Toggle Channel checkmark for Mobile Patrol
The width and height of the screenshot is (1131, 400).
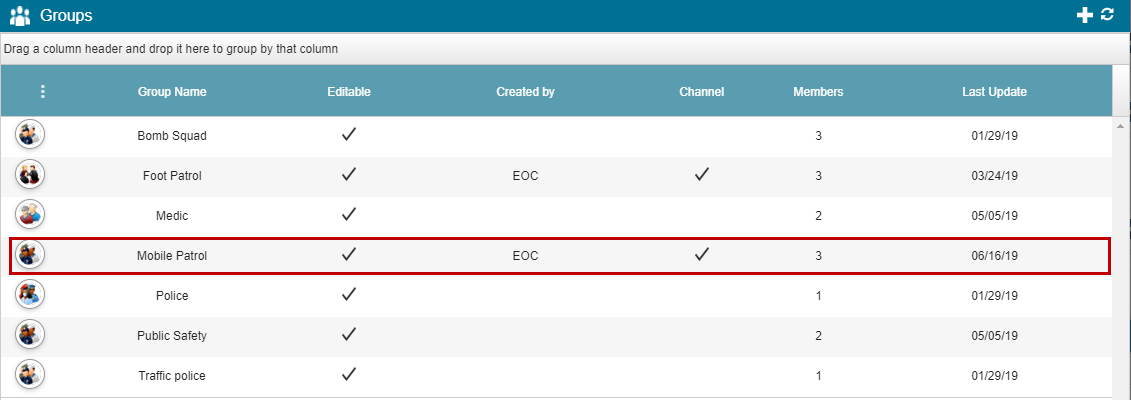point(702,254)
